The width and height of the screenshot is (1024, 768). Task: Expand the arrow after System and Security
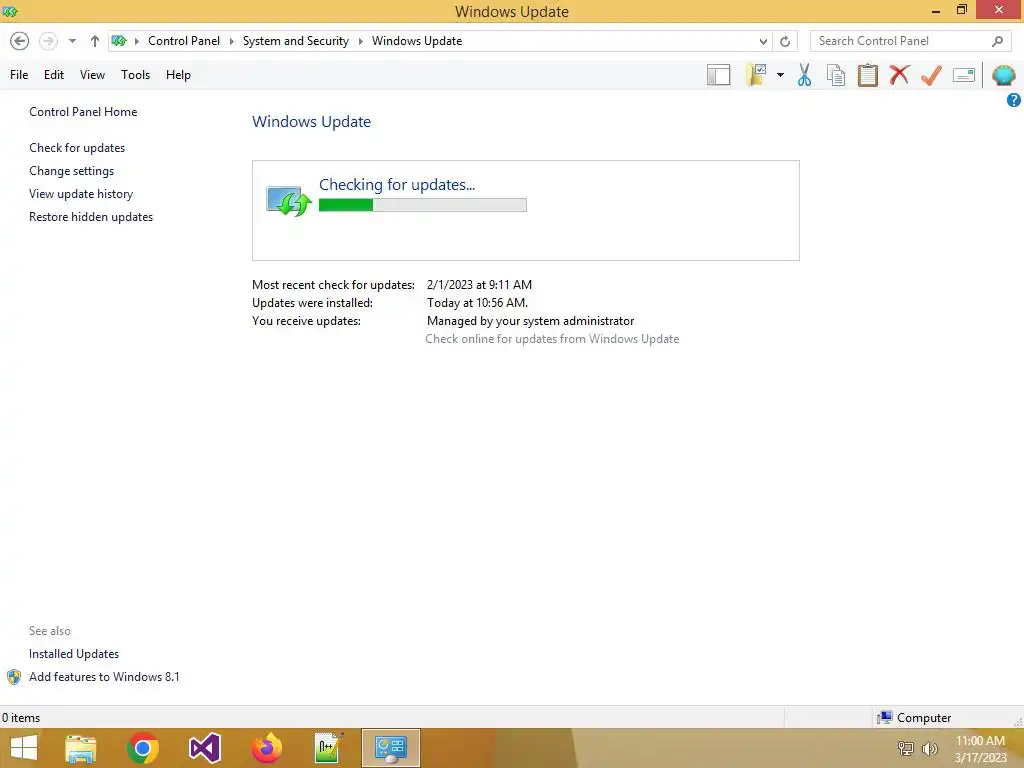pos(360,41)
